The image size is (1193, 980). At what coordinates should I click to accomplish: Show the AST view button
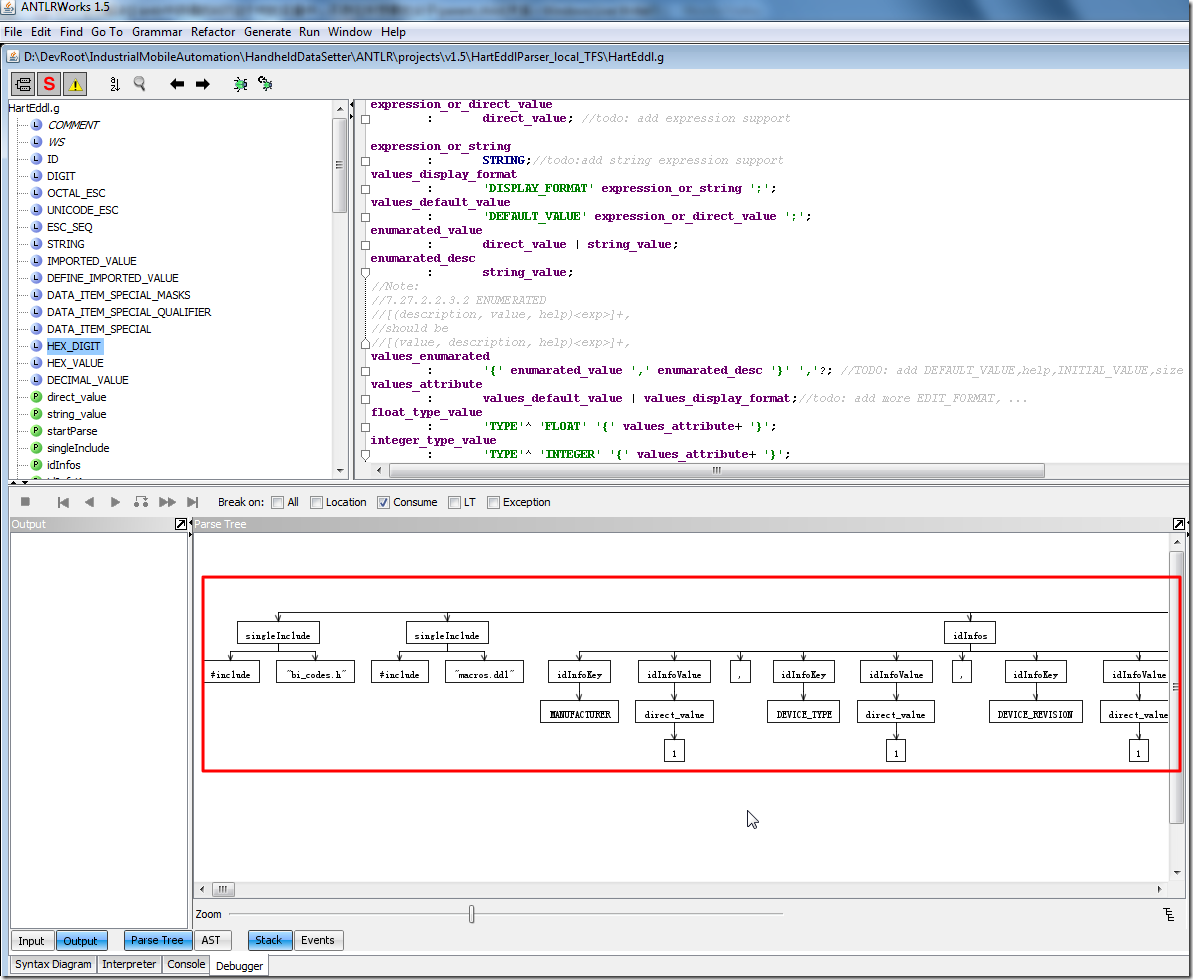click(x=211, y=940)
